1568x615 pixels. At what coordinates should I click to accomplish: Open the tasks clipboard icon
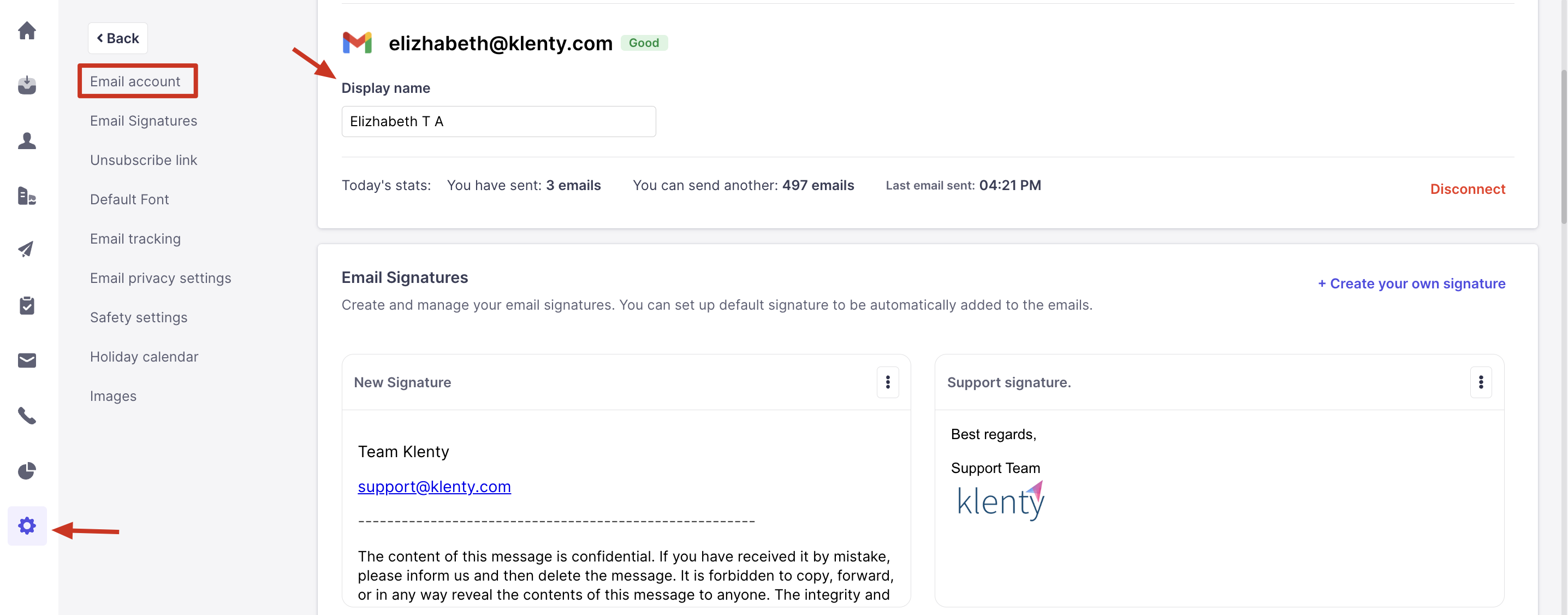pos(27,306)
